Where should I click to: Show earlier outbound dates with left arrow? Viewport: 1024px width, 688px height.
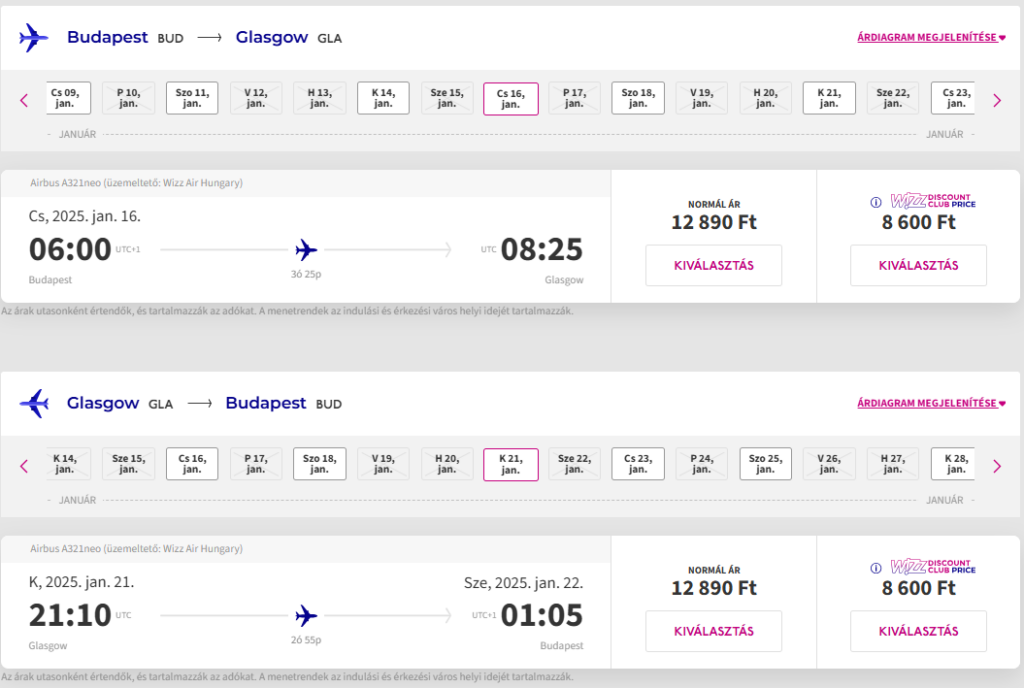click(24, 101)
